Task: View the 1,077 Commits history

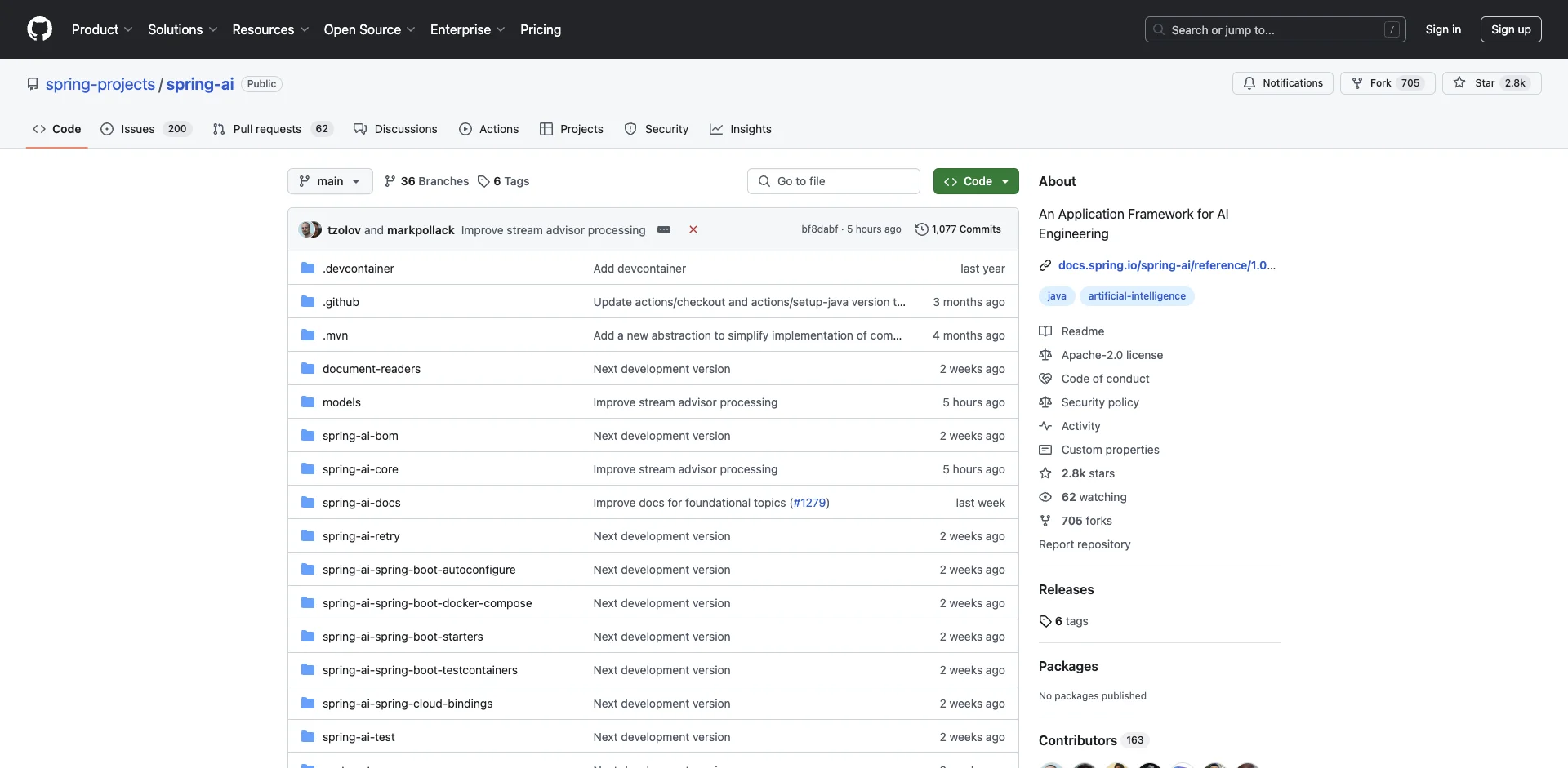Action: coord(958,229)
